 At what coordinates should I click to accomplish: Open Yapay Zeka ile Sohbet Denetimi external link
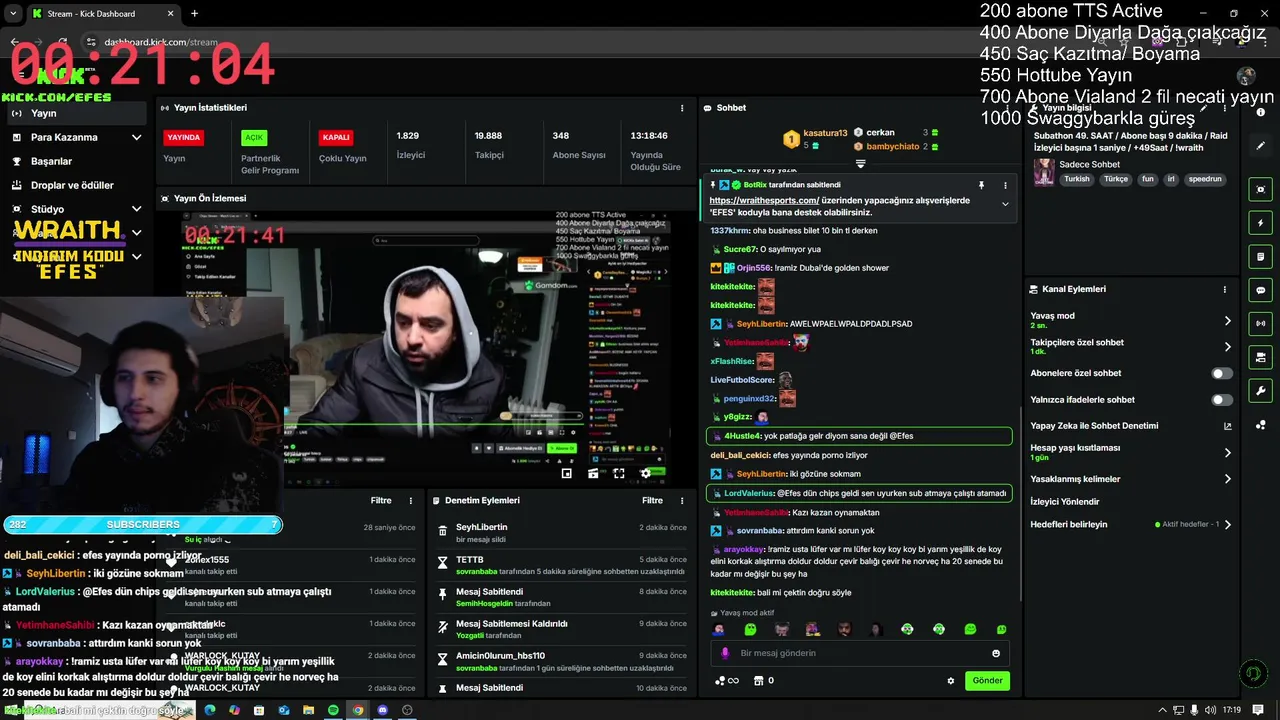[1228, 426]
